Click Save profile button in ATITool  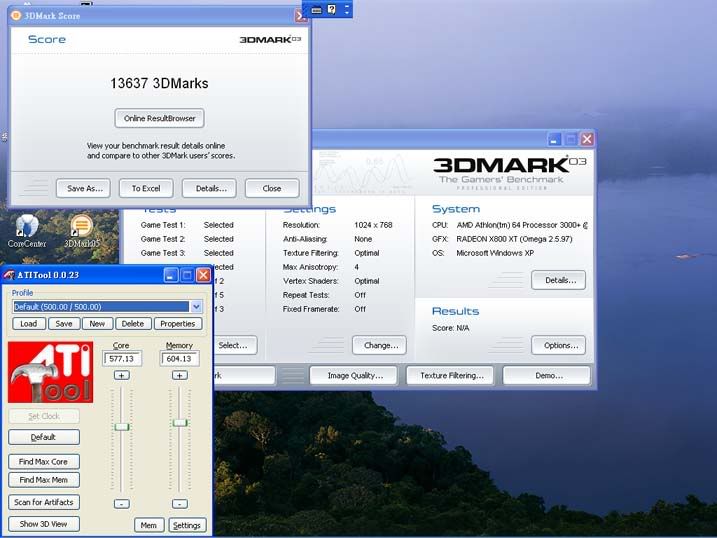point(64,324)
